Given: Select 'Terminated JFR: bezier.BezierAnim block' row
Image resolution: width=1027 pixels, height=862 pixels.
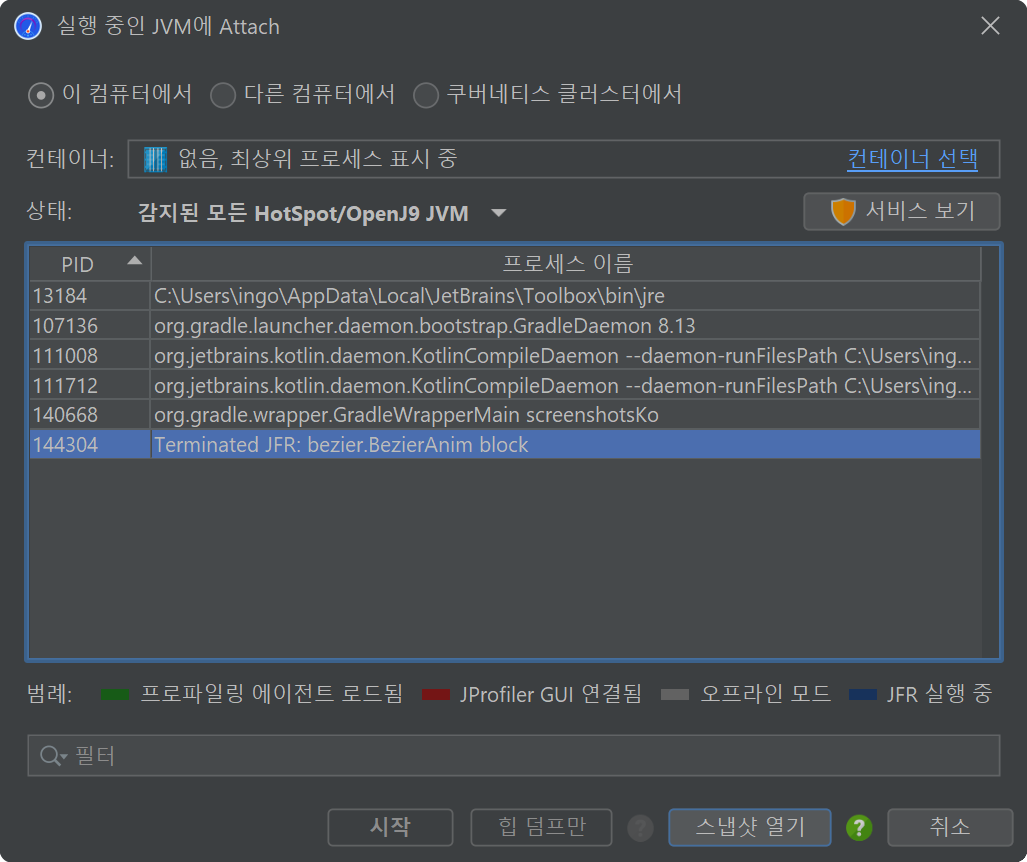Looking at the screenshot, I should [505, 445].
